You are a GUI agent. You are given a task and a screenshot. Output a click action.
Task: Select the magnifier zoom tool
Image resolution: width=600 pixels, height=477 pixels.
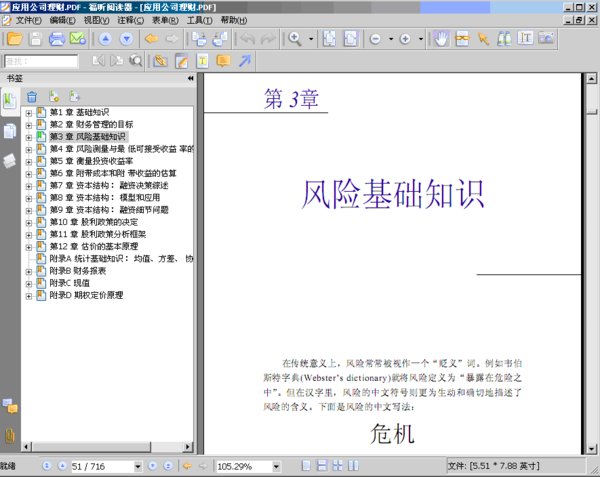295,39
